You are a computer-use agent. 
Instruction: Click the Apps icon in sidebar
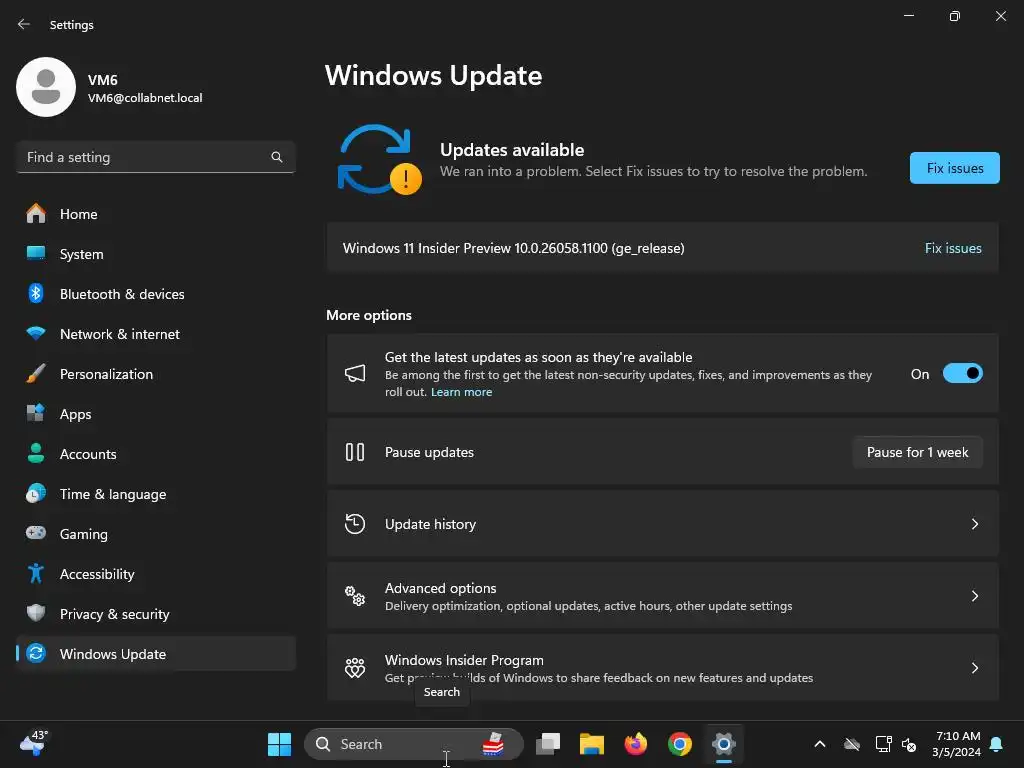pos(36,413)
